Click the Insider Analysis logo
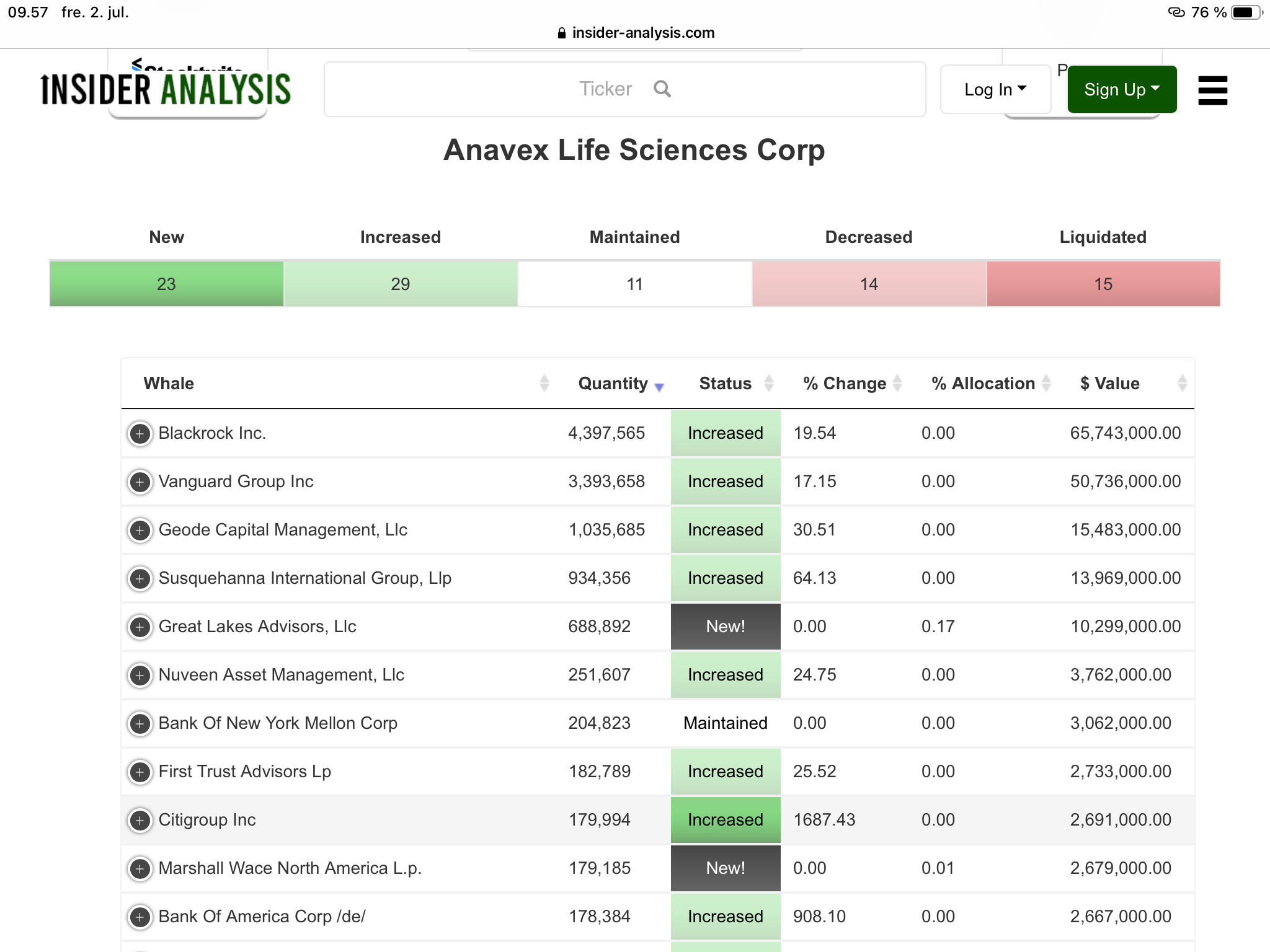The height and width of the screenshot is (952, 1270). click(166, 89)
